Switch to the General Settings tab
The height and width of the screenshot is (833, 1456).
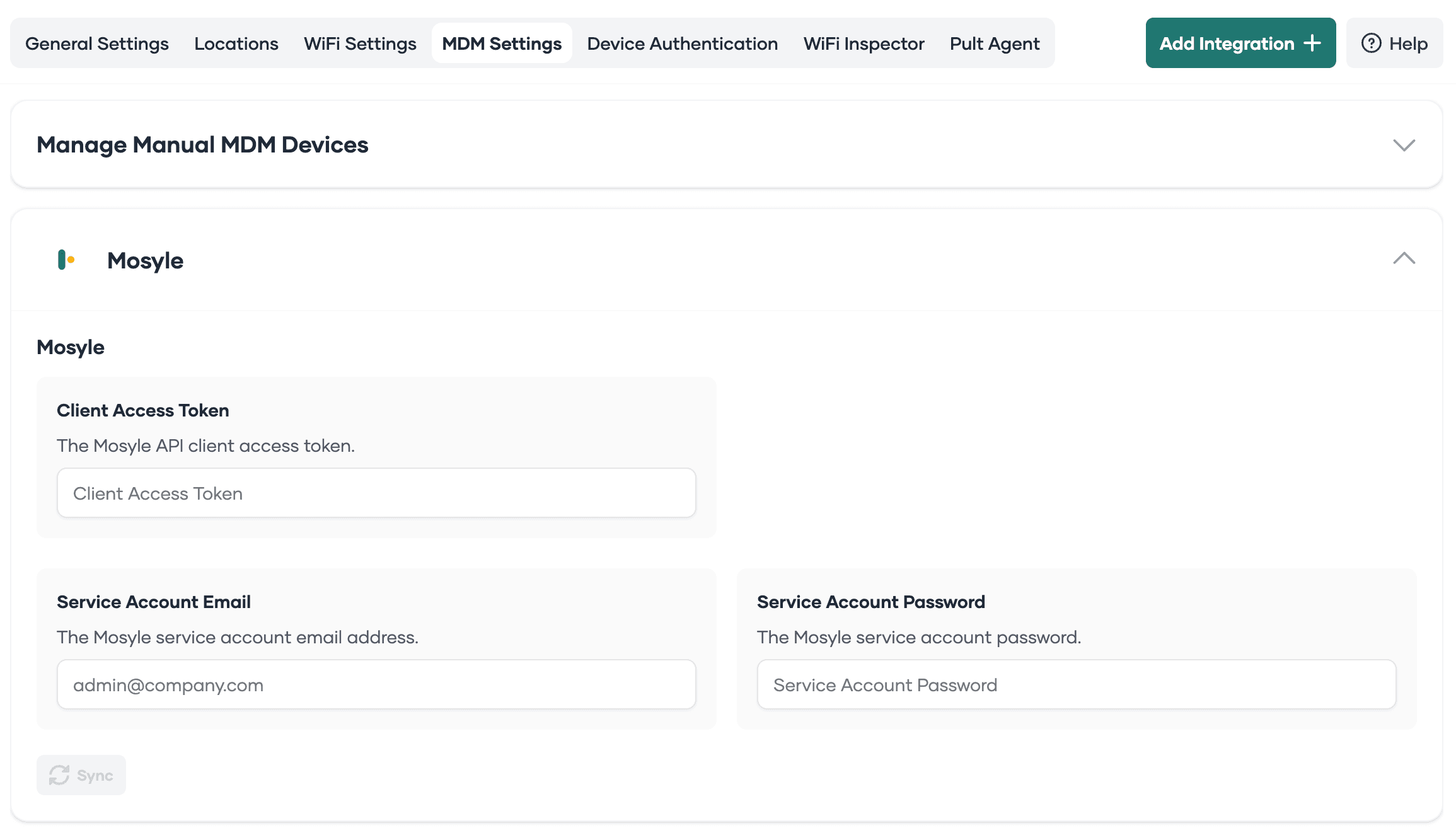pyautogui.click(x=96, y=43)
